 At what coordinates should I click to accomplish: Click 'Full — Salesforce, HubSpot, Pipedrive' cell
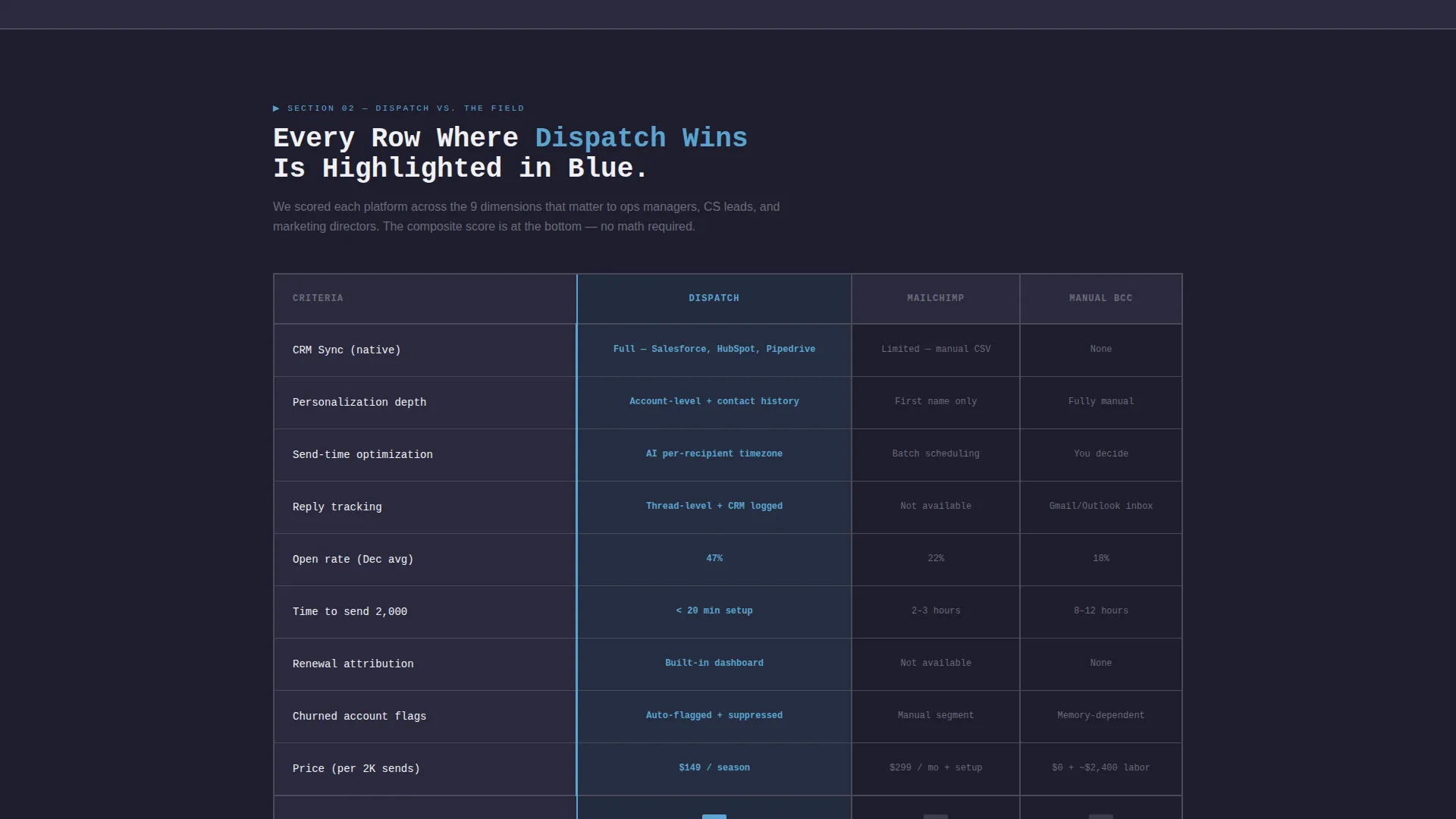[x=714, y=350]
